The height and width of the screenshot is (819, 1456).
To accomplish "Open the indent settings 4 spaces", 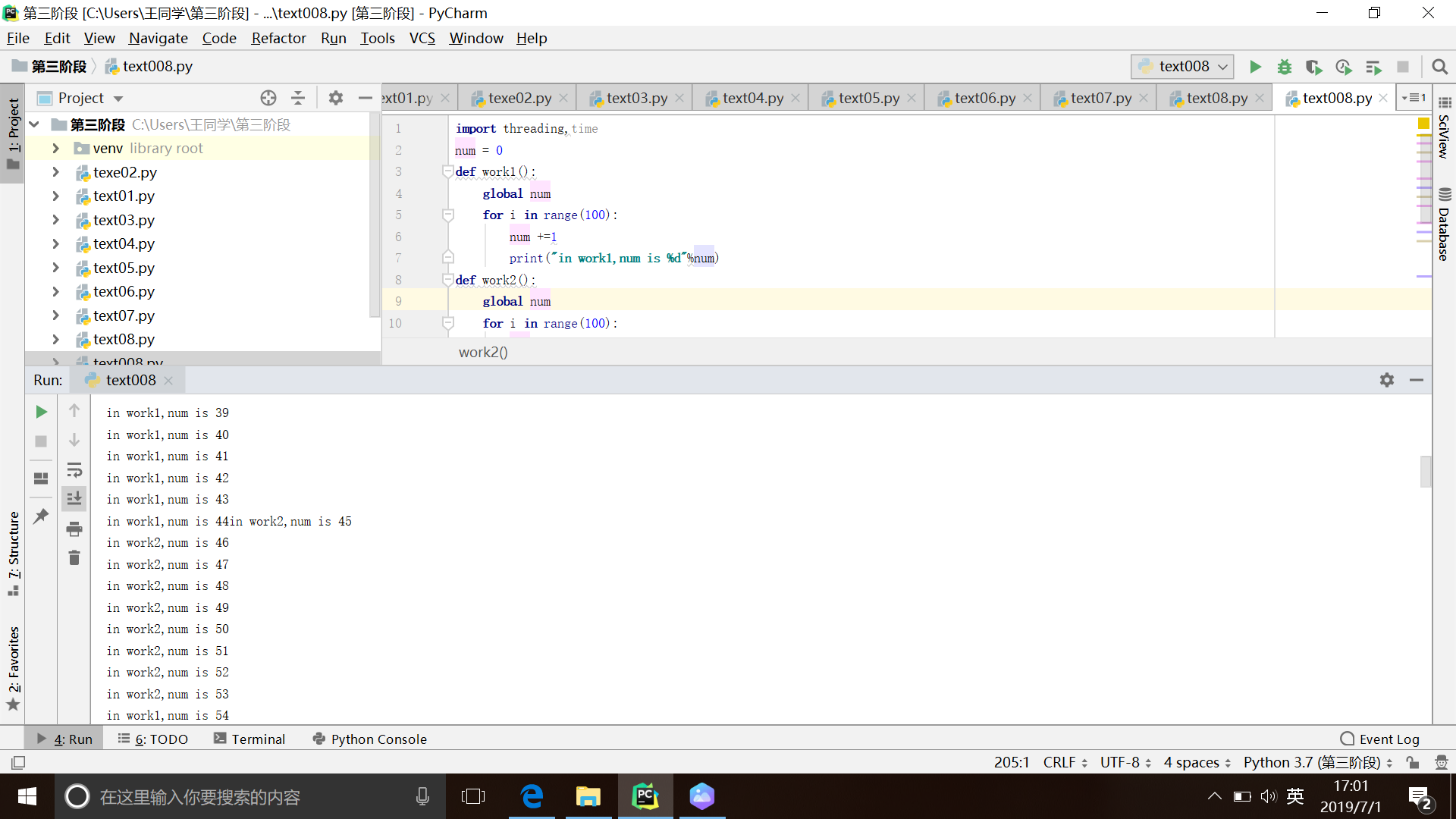I will coord(1197,762).
